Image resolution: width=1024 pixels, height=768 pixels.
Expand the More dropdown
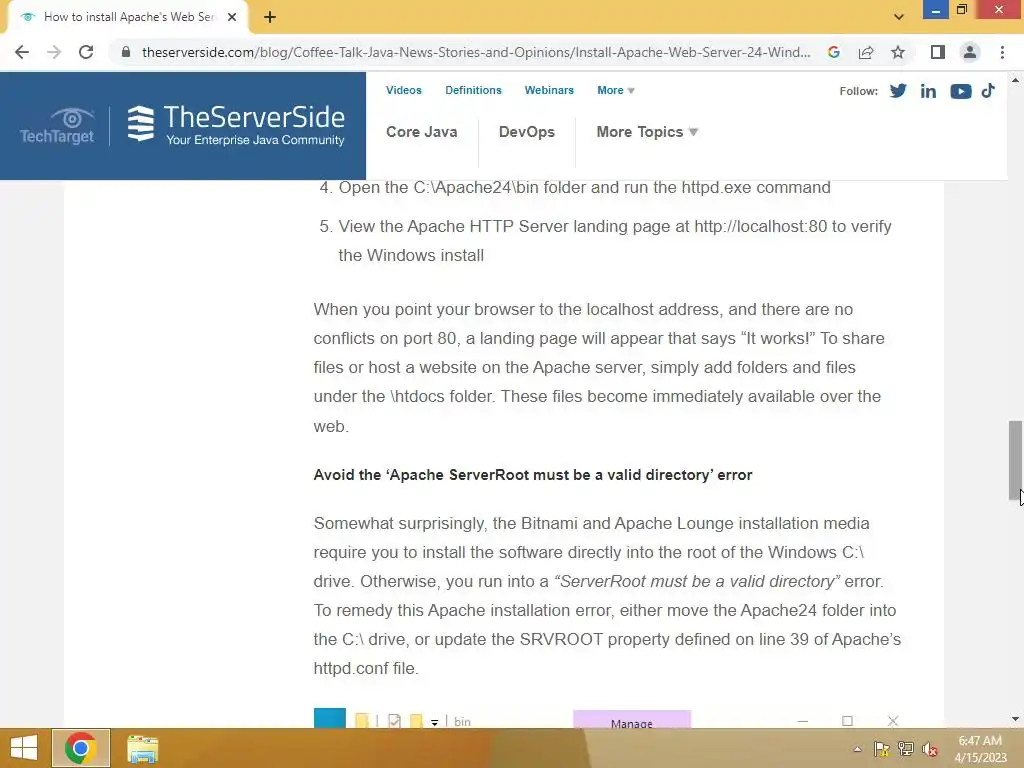(x=616, y=90)
